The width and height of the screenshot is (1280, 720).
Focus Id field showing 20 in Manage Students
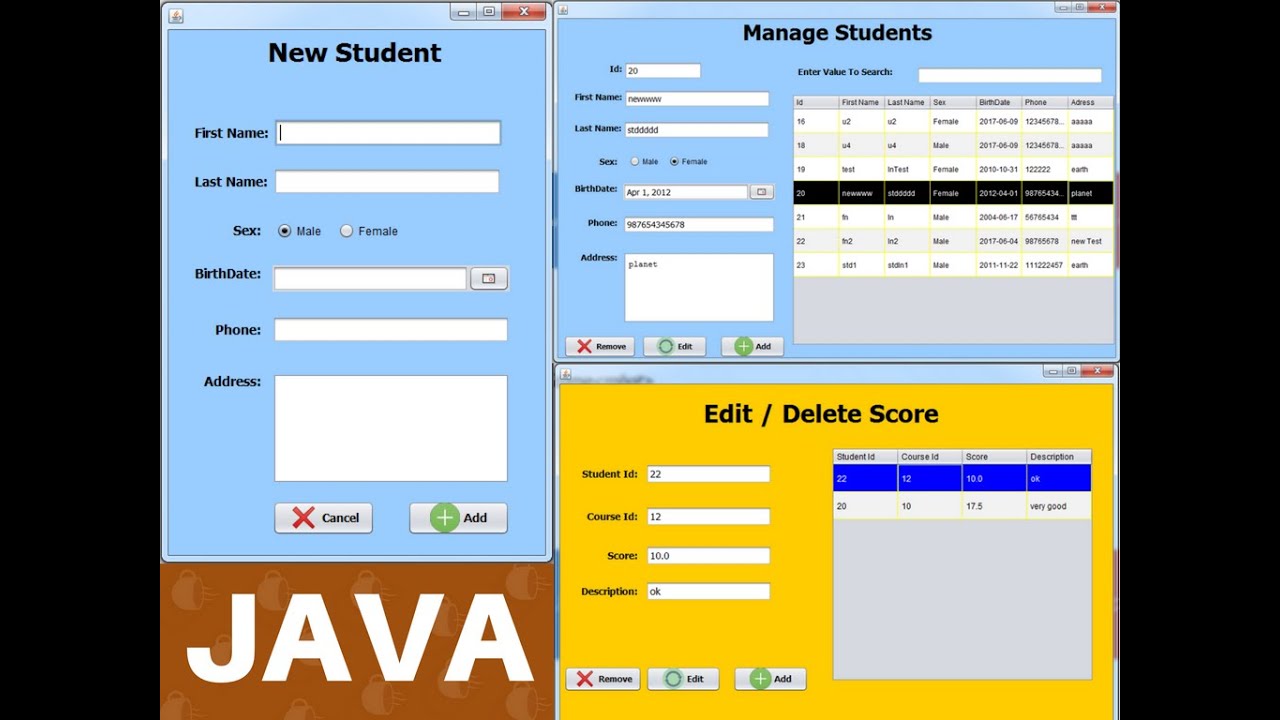pyautogui.click(x=663, y=71)
